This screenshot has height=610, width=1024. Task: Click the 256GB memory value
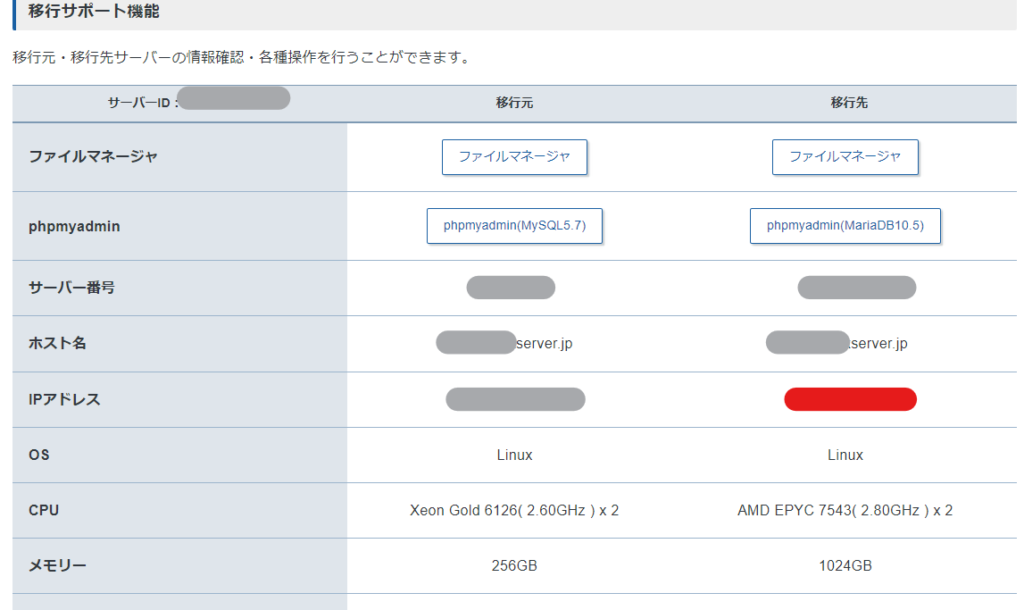click(514, 566)
